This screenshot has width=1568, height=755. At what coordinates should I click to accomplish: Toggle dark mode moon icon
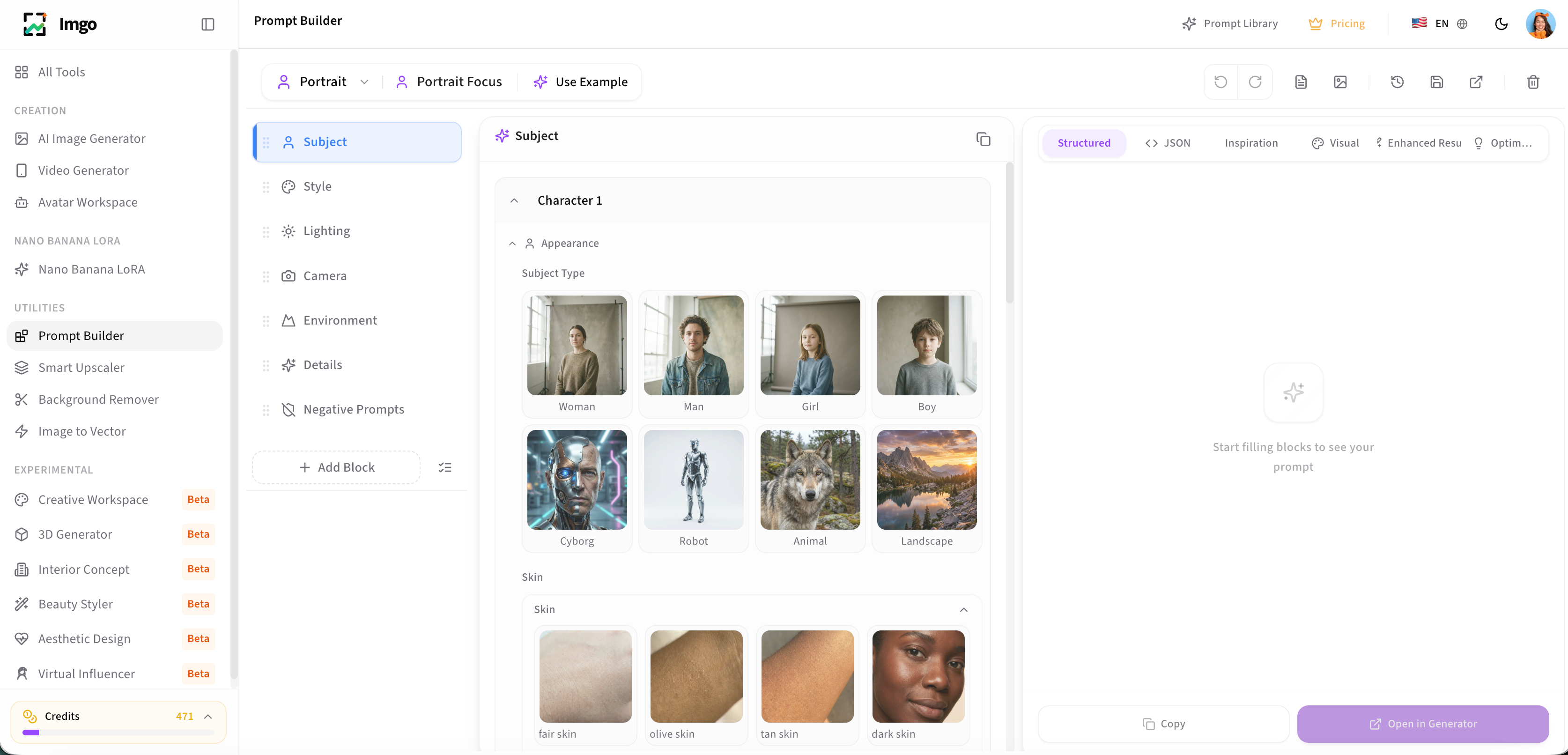[x=1501, y=24]
